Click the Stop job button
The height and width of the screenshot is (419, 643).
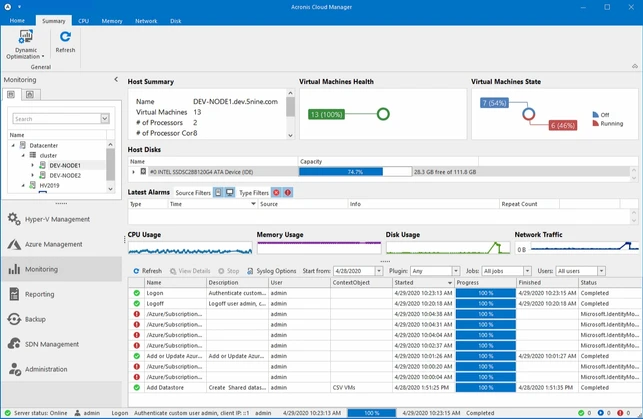coord(229,271)
